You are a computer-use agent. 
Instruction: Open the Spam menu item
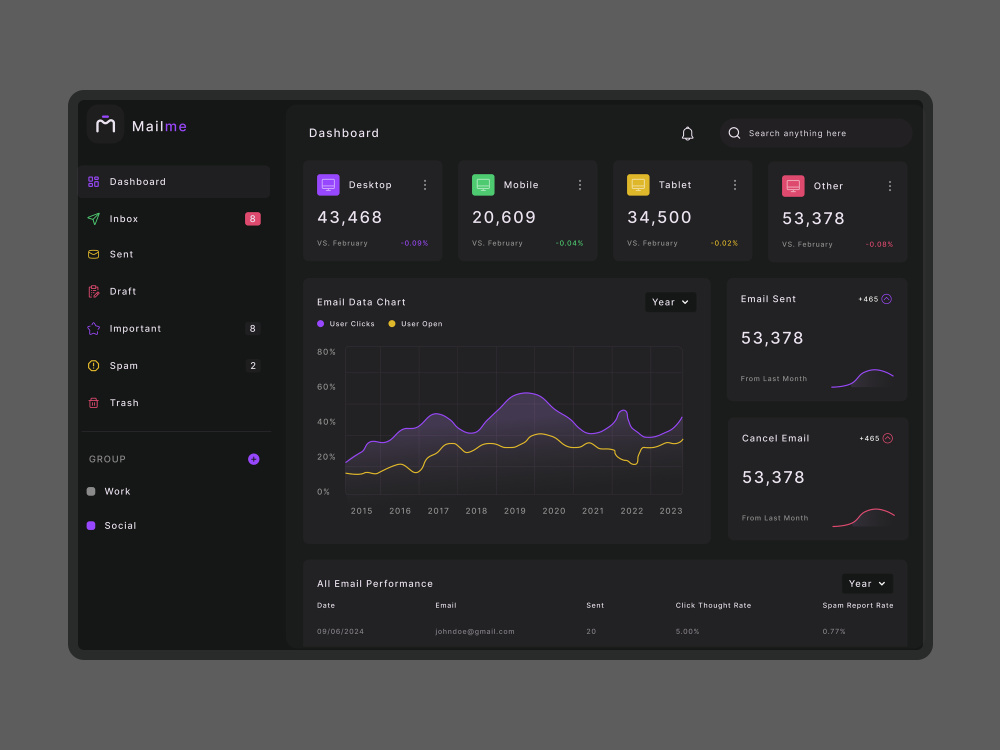[174, 365]
